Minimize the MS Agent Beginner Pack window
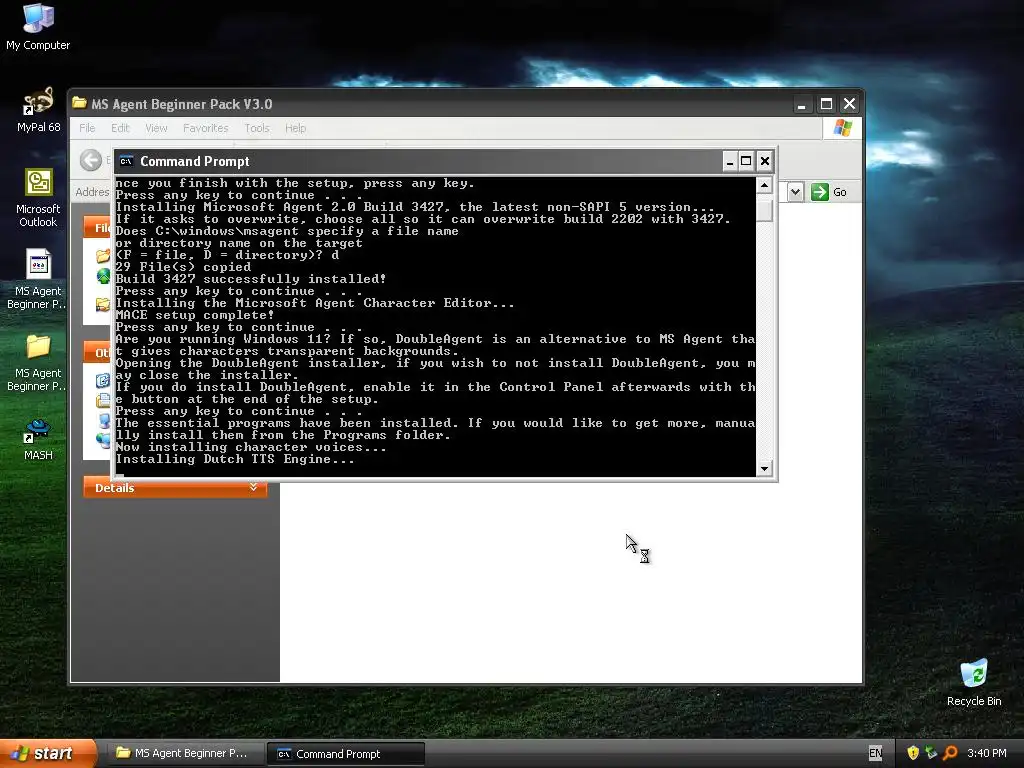This screenshot has height=768, width=1024. 801,104
